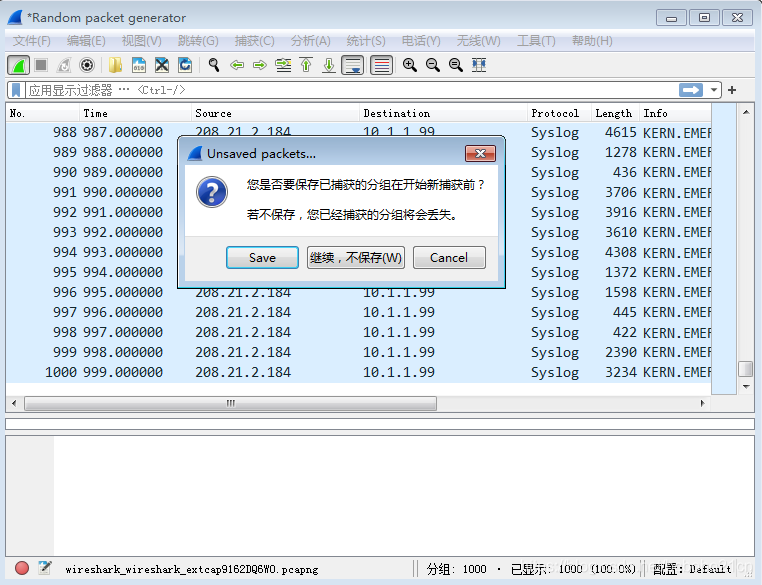Open the 统计(S) menu

tap(366, 41)
